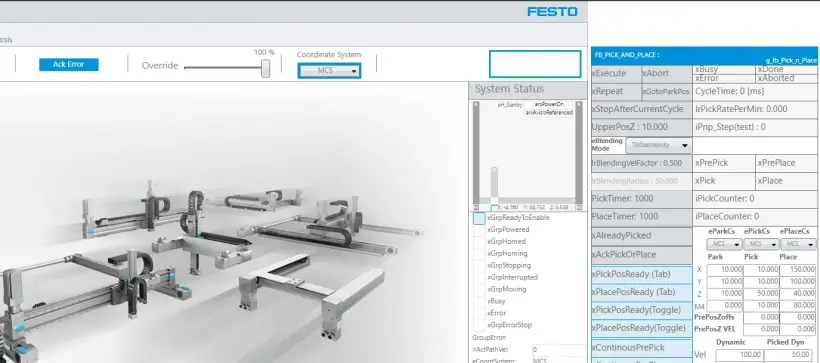The width and height of the screenshot is (820, 363).
Task: Toggle the xGrpPowered checkbox
Action: click(x=479, y=230)
